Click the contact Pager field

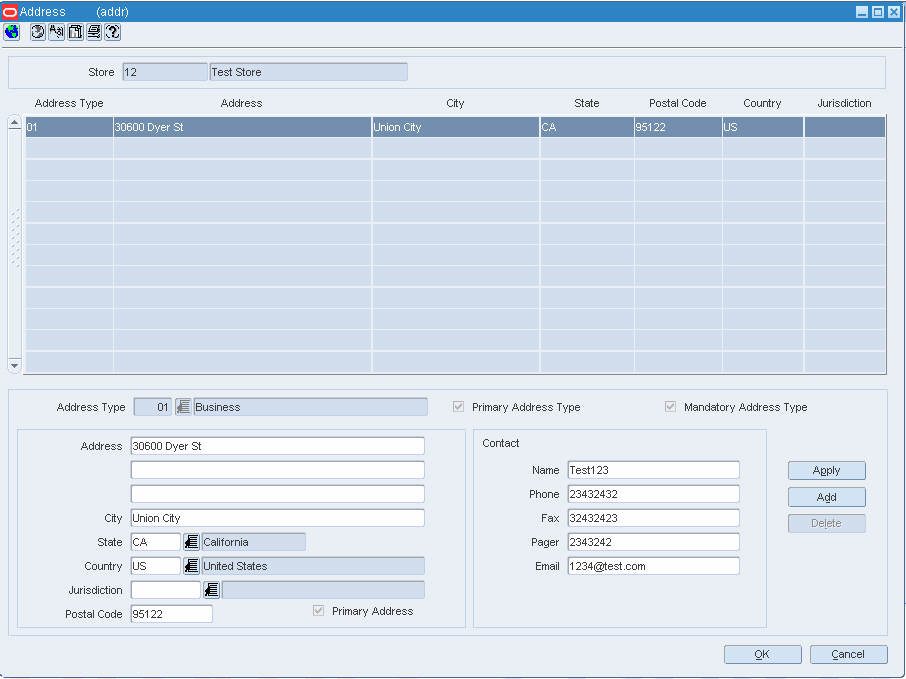click(653, 542)
